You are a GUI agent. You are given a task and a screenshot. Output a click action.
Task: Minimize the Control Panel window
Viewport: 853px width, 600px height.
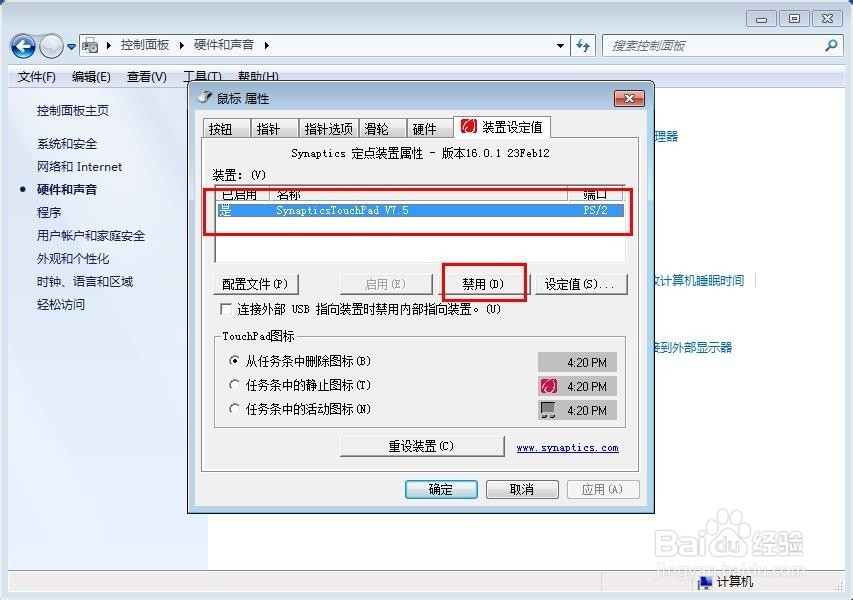(x=761, y=20)
